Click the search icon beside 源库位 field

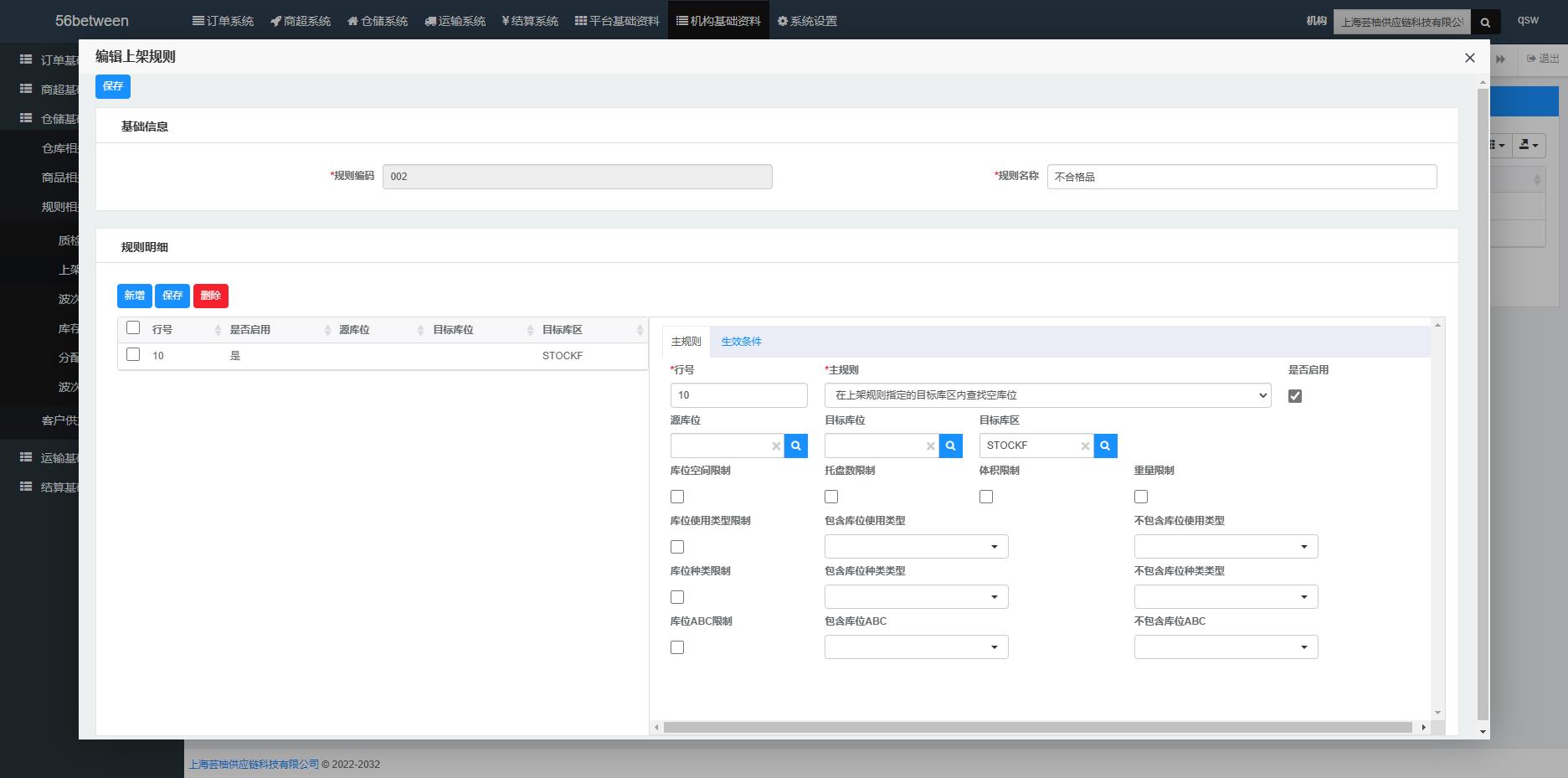click(x=796, y=446)
